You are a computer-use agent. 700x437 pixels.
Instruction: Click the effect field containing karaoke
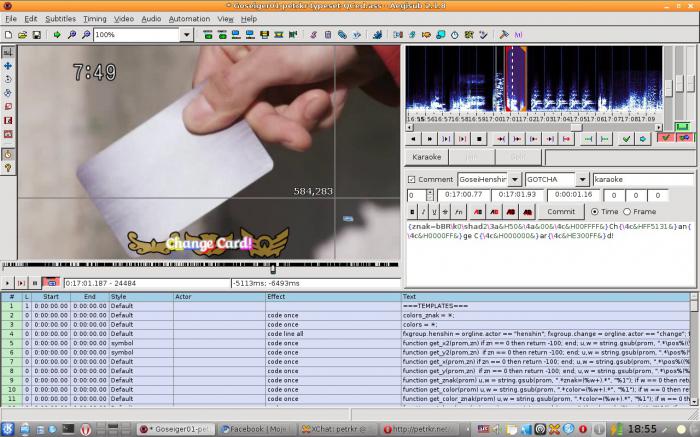pos(643,179)
